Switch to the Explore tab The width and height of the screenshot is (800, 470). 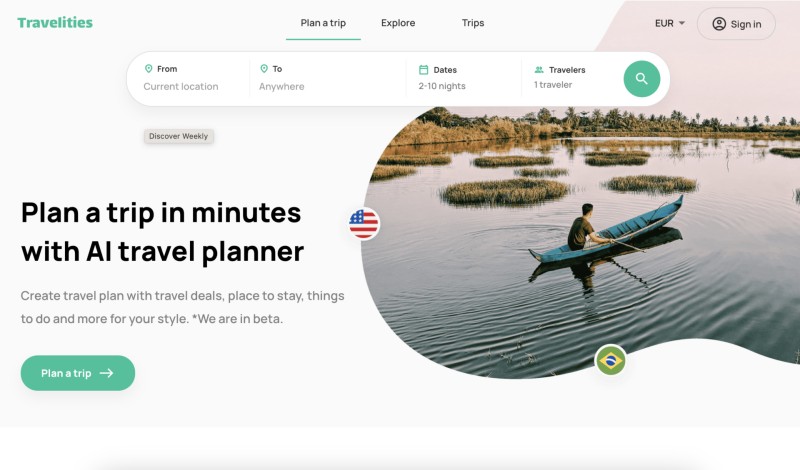click(398, 23)
